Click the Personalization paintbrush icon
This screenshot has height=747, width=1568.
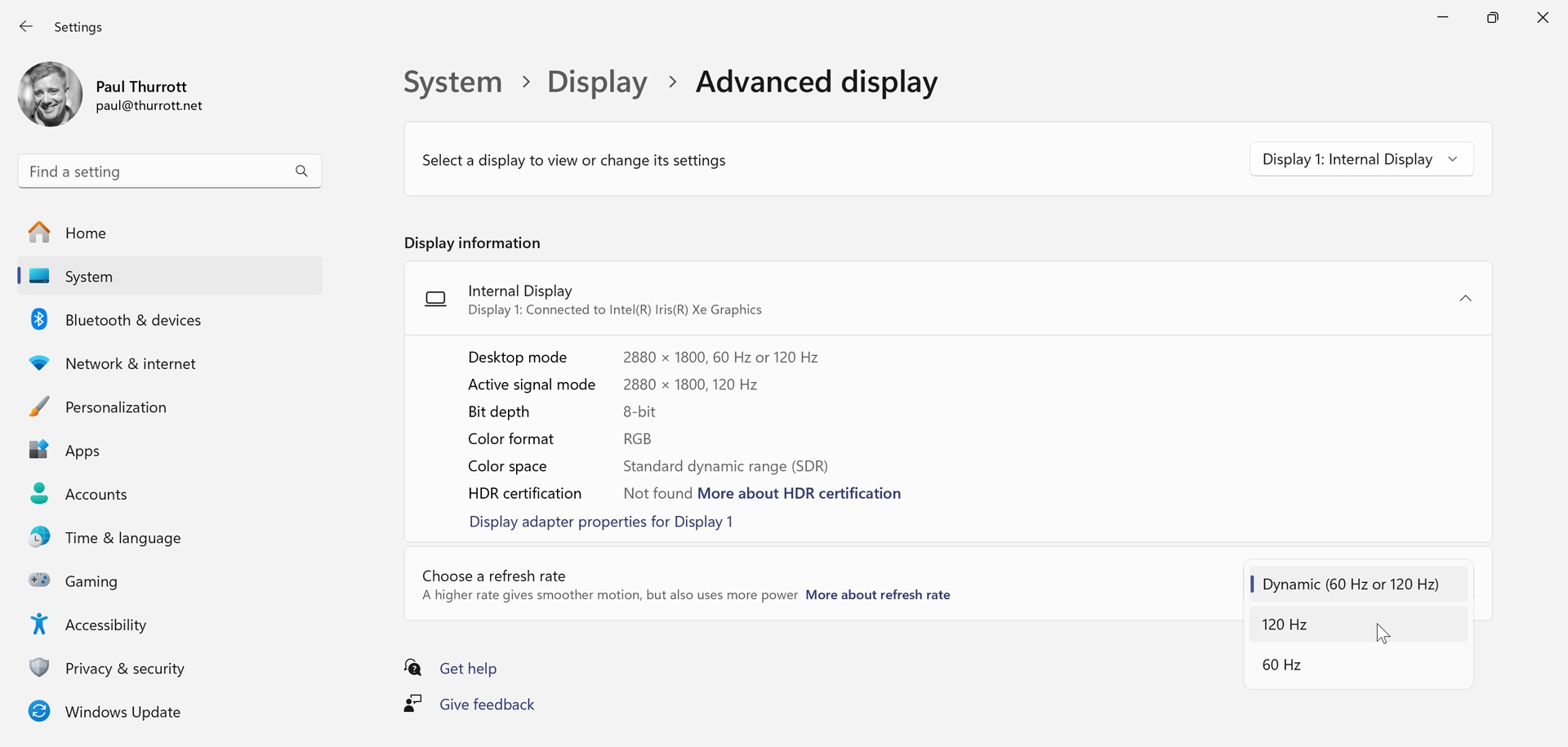[x=39, y=407]
